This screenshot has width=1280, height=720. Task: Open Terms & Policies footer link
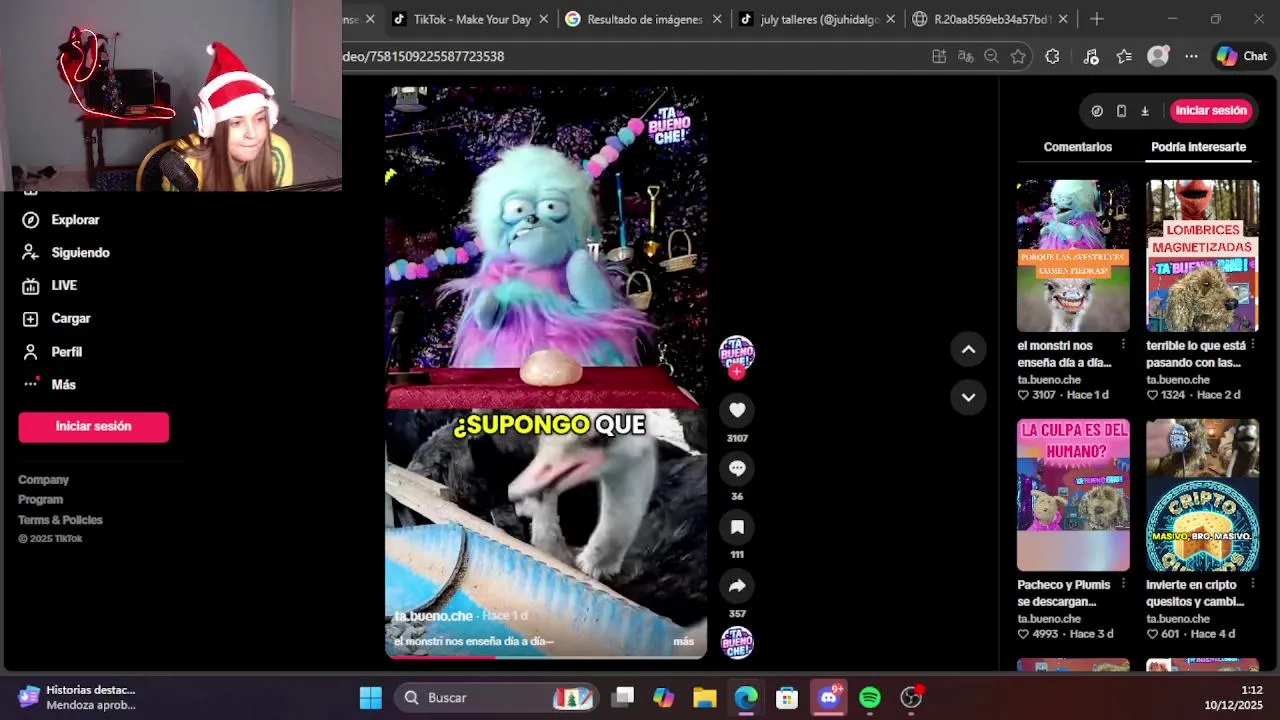point(60,520)
